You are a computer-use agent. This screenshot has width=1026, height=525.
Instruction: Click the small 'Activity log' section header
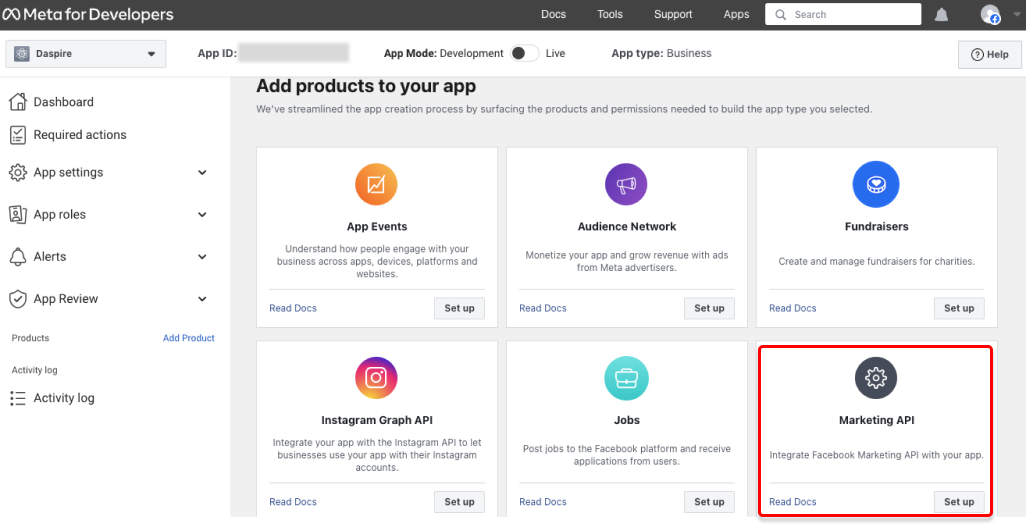pos(35,371)
